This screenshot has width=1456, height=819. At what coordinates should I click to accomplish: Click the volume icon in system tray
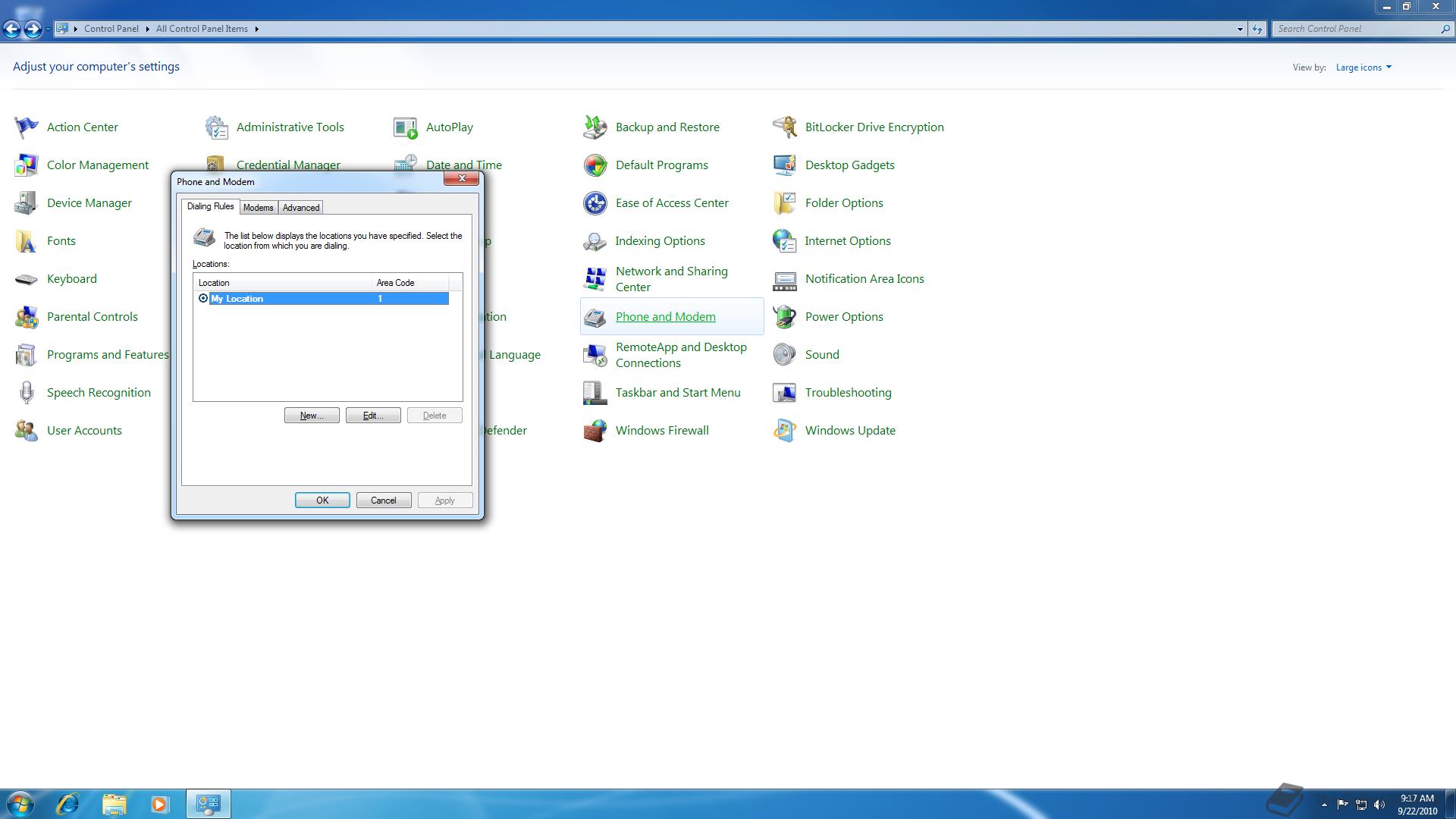[1379, 805]
